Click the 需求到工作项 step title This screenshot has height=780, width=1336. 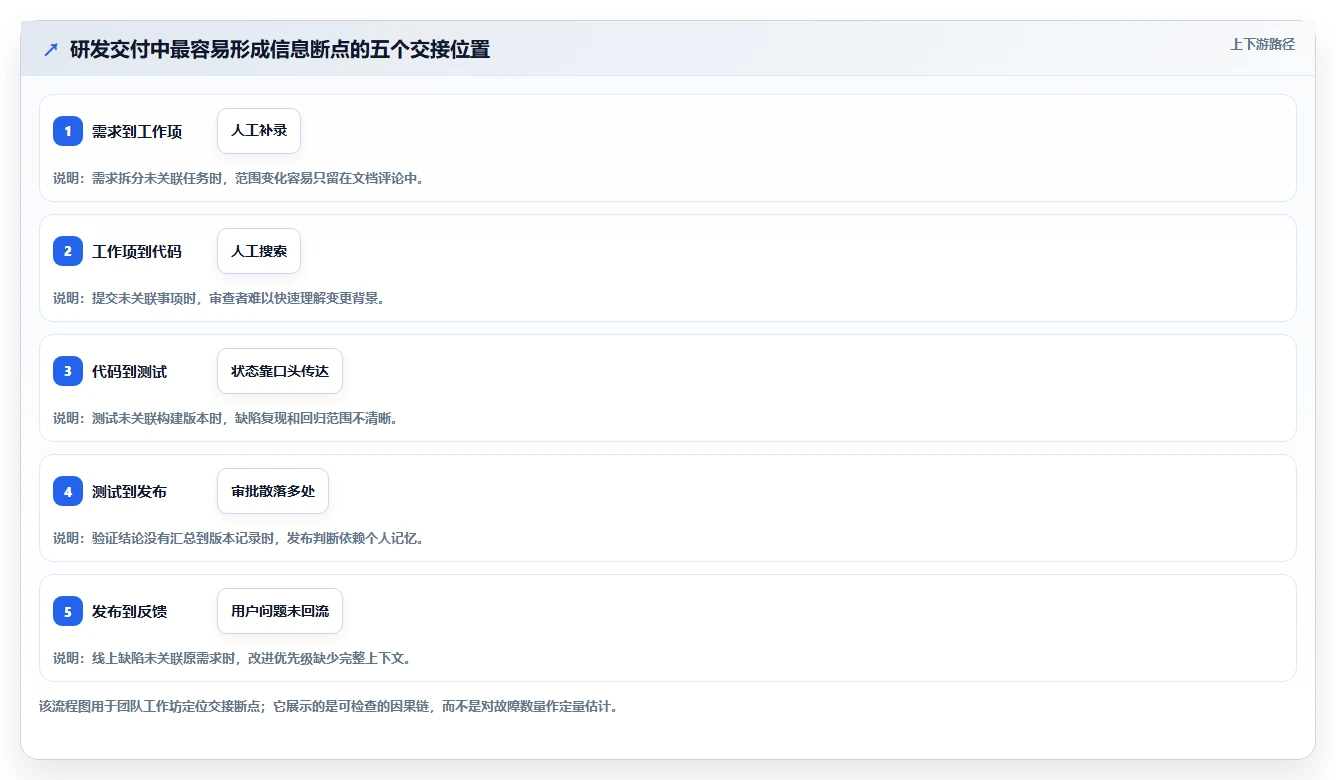click(137, 131)
